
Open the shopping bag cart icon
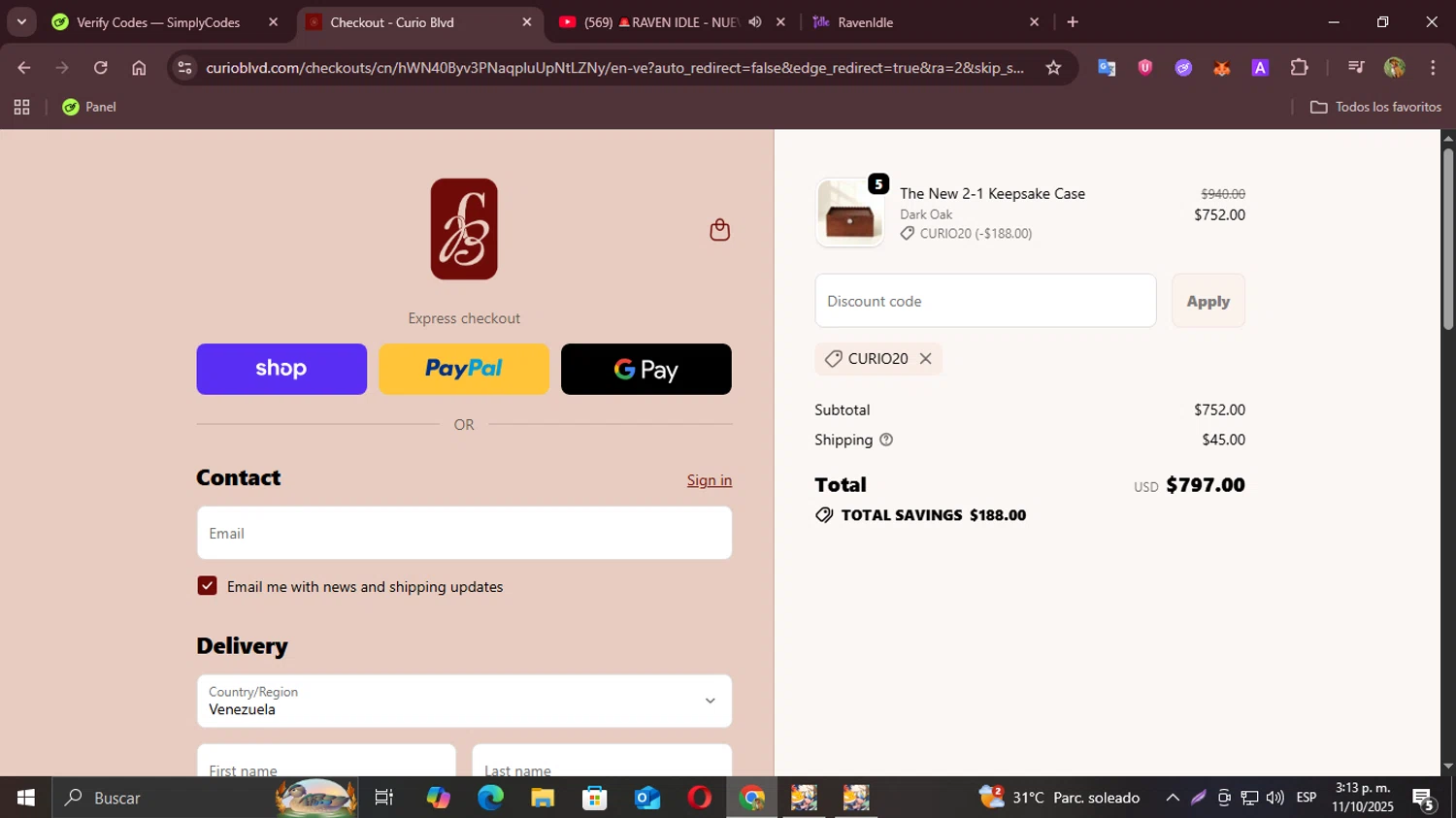(719, 230)
